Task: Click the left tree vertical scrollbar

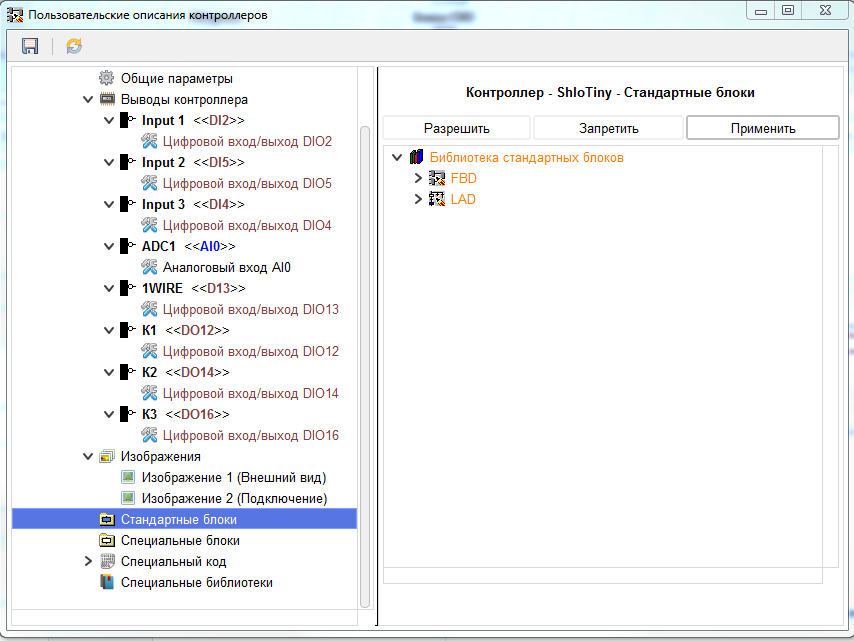Action: point(365,367)
